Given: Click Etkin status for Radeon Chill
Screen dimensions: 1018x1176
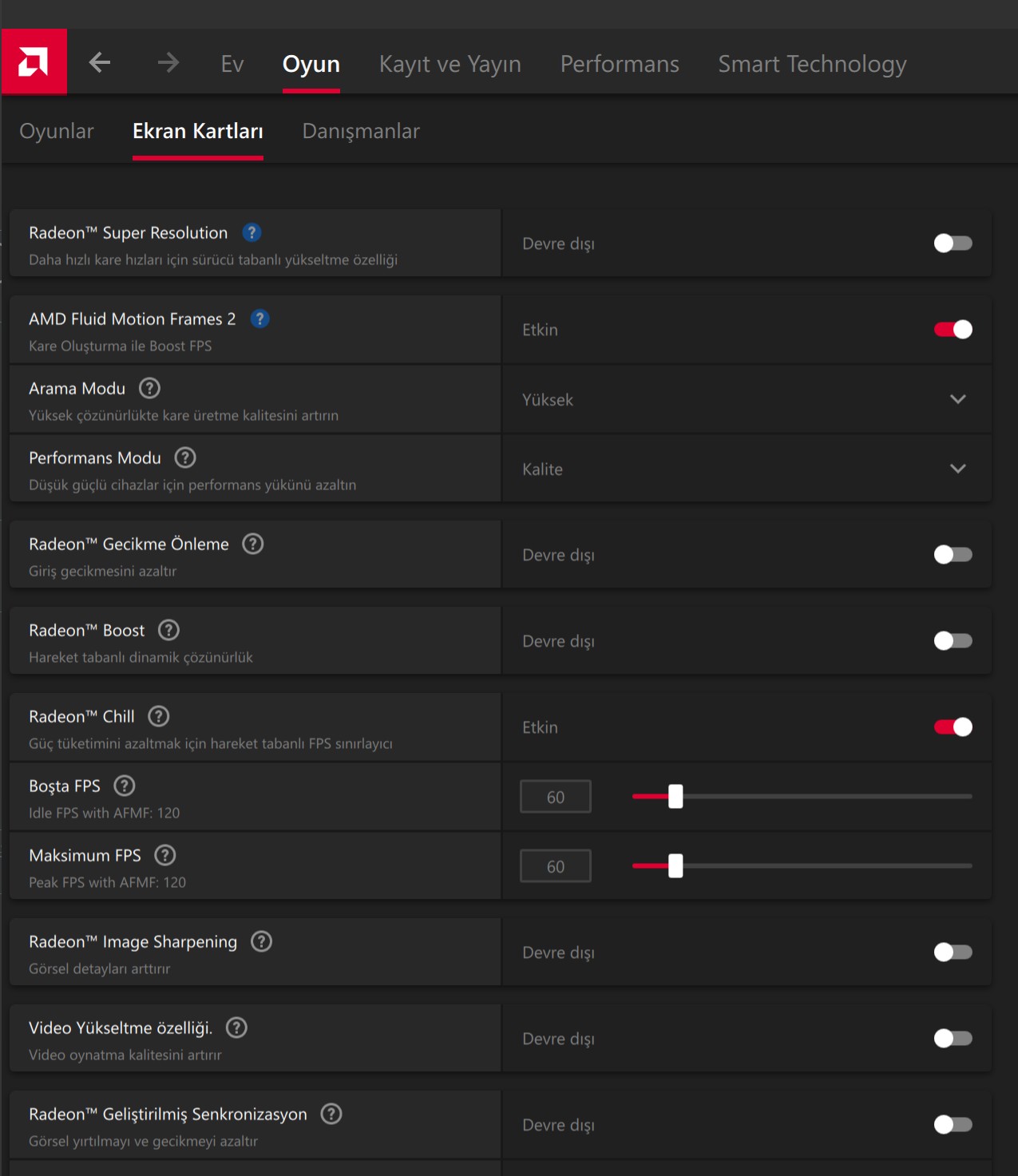Looking at the screenshot, I should click(540, 727).
